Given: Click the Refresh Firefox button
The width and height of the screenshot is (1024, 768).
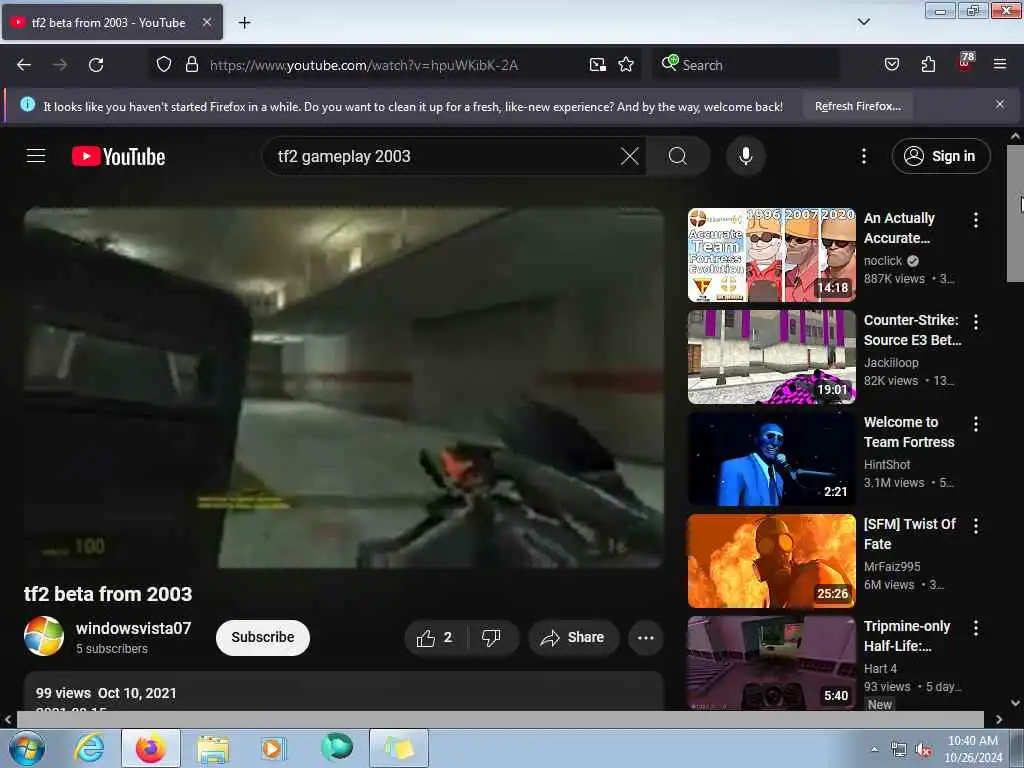Looking at the screenshot, I should tap(857, 106).
